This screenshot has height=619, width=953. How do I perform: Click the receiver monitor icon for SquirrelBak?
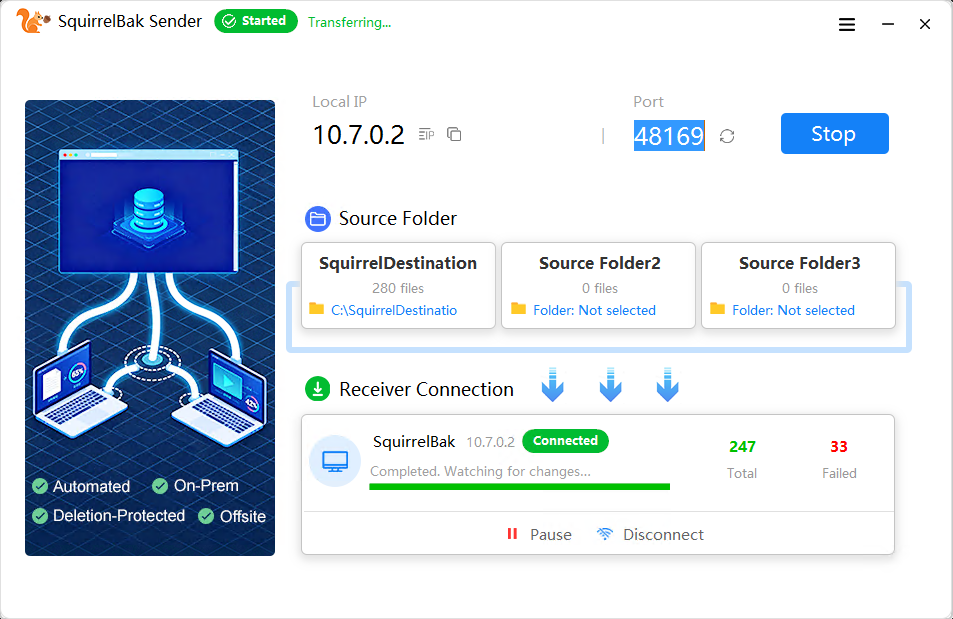(335, 460)
